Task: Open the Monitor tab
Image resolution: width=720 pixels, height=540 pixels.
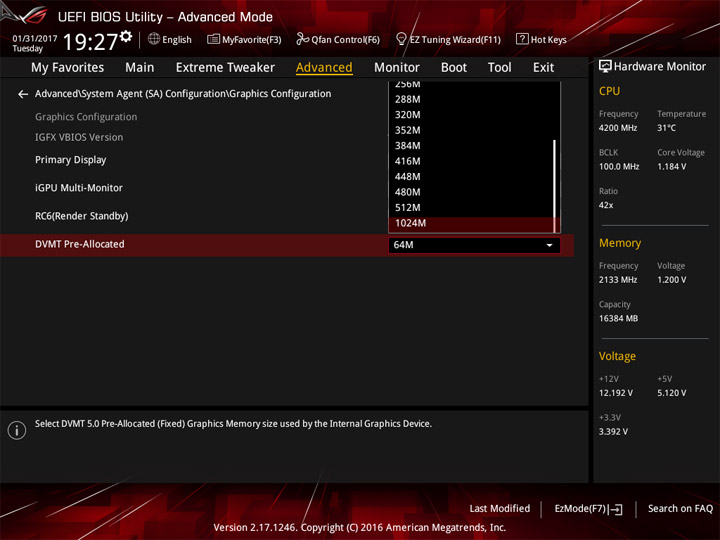Action: pos(397,68)
